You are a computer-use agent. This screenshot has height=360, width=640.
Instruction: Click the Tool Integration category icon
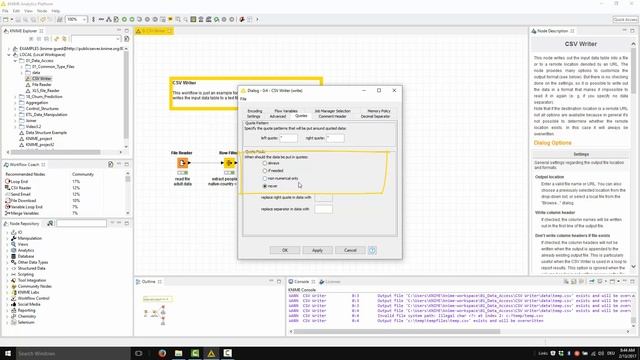coord(13,280)
